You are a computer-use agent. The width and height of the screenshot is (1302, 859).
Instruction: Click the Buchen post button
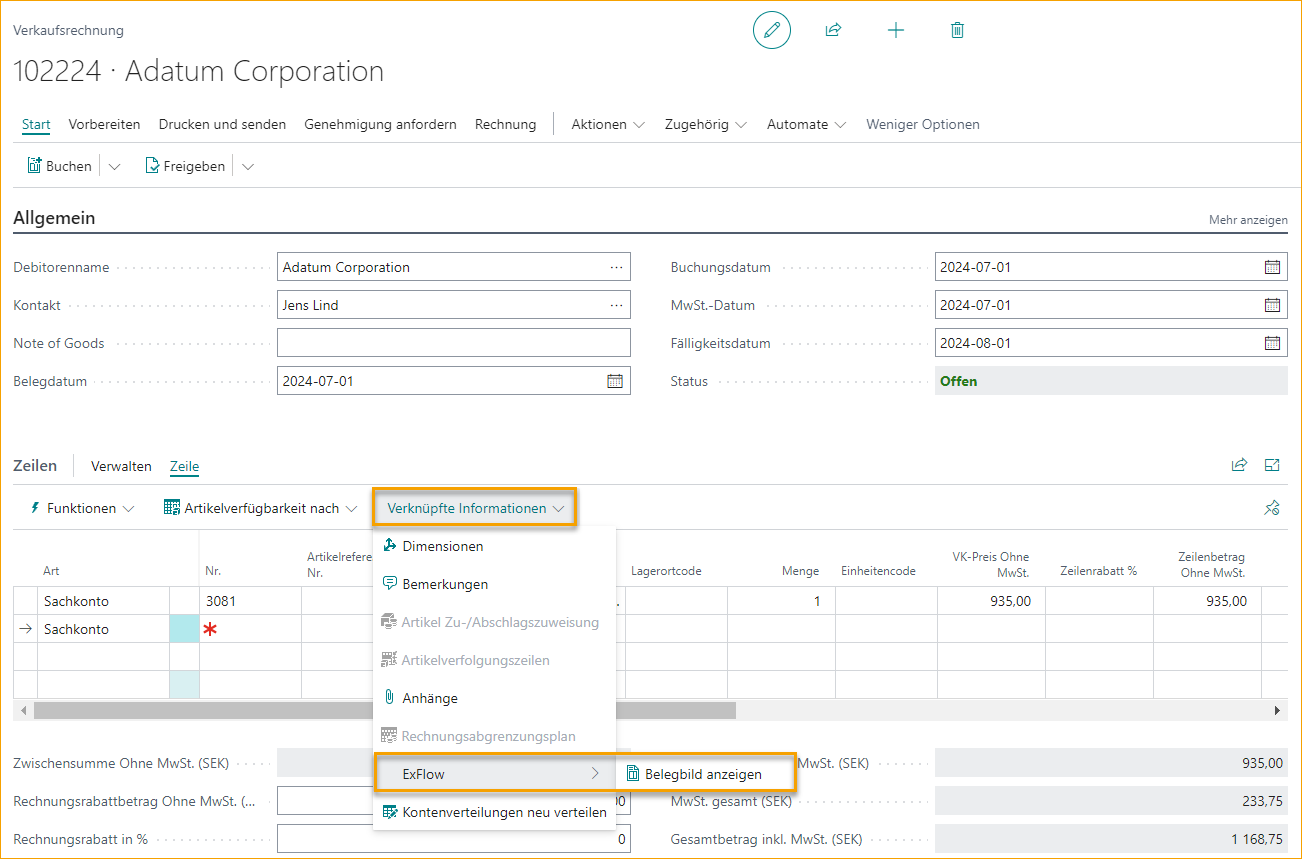[59, 166]
